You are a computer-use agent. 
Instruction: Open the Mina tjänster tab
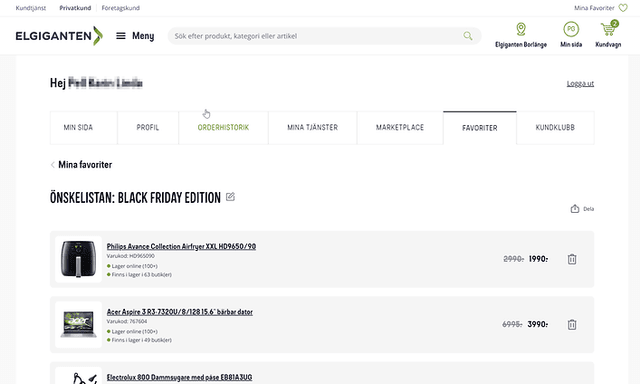313,128
